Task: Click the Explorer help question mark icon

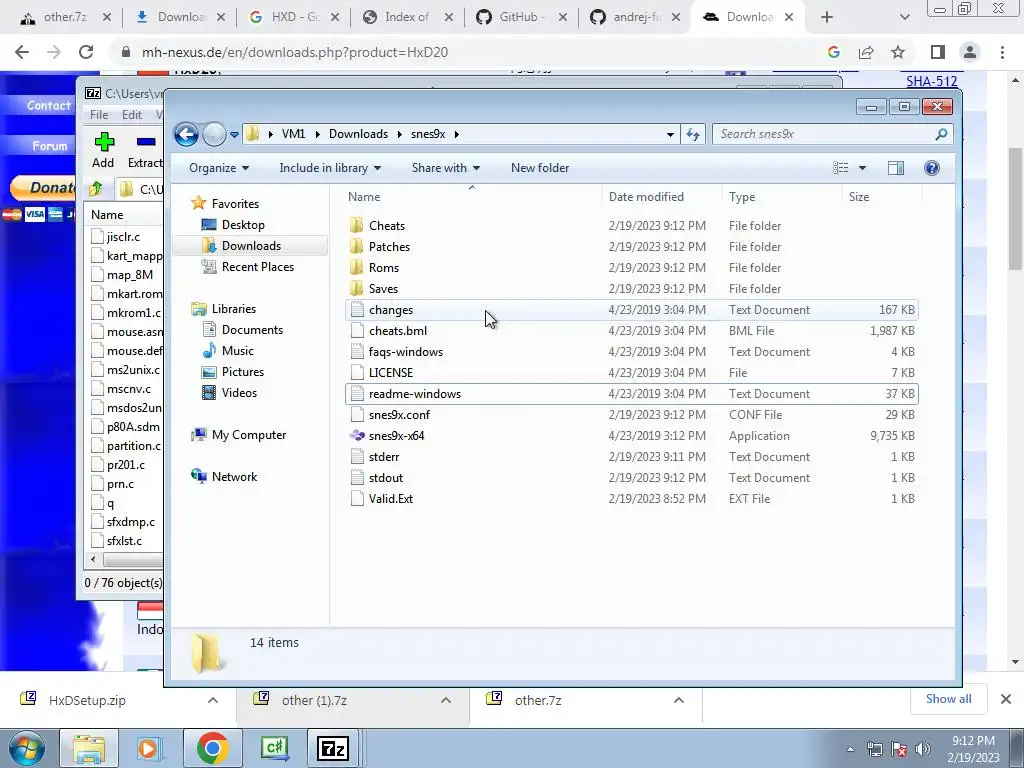Action: (932, 168)
